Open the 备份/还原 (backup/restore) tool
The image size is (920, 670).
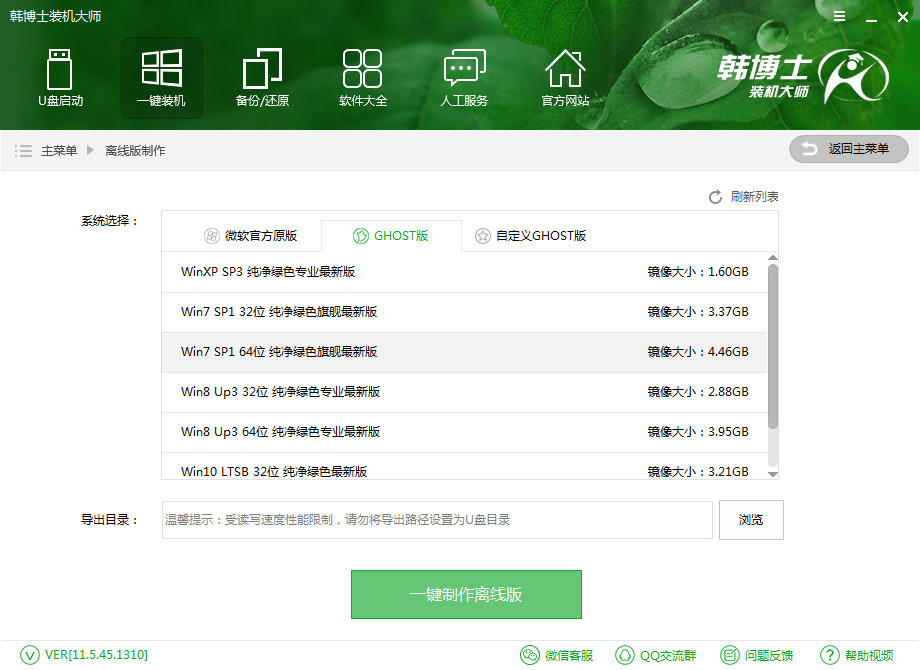[x=262, y=78]
